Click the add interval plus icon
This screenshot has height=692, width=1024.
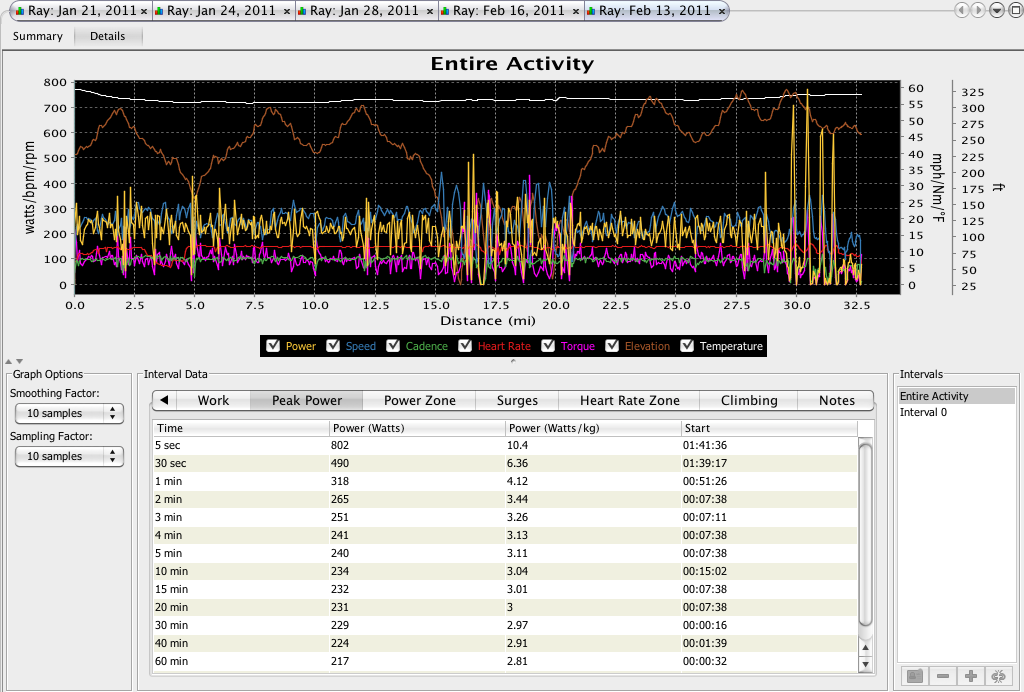pos(970,676)
